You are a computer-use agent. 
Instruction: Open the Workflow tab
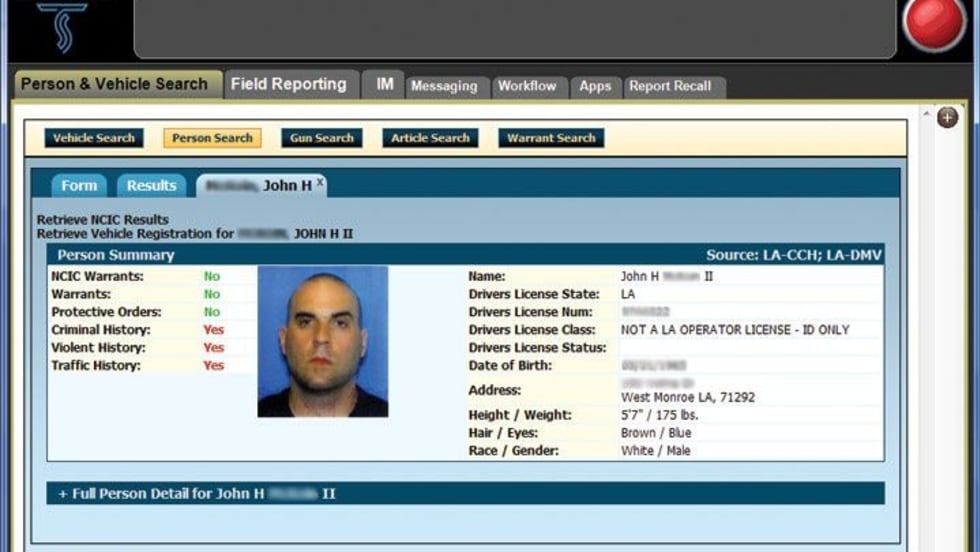(528, 86)
